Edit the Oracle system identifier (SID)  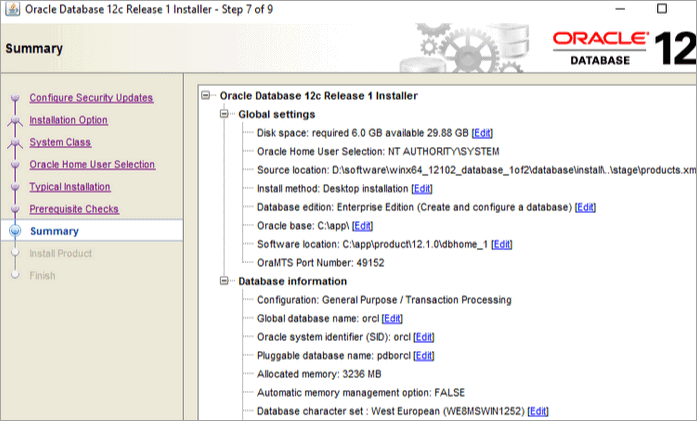coord(424,337)
